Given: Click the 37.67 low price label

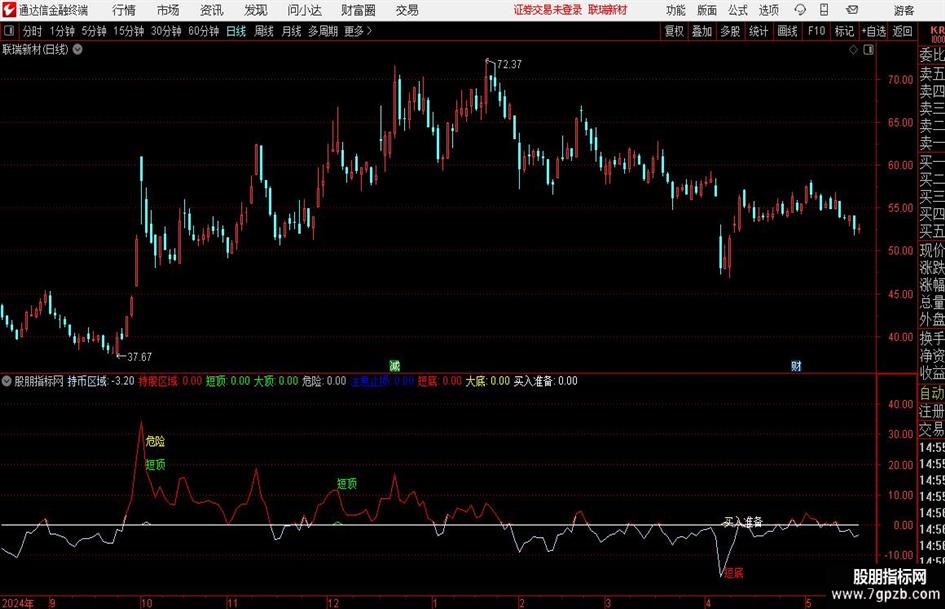Looking at the screenshot, I should (x=139, y=357).
